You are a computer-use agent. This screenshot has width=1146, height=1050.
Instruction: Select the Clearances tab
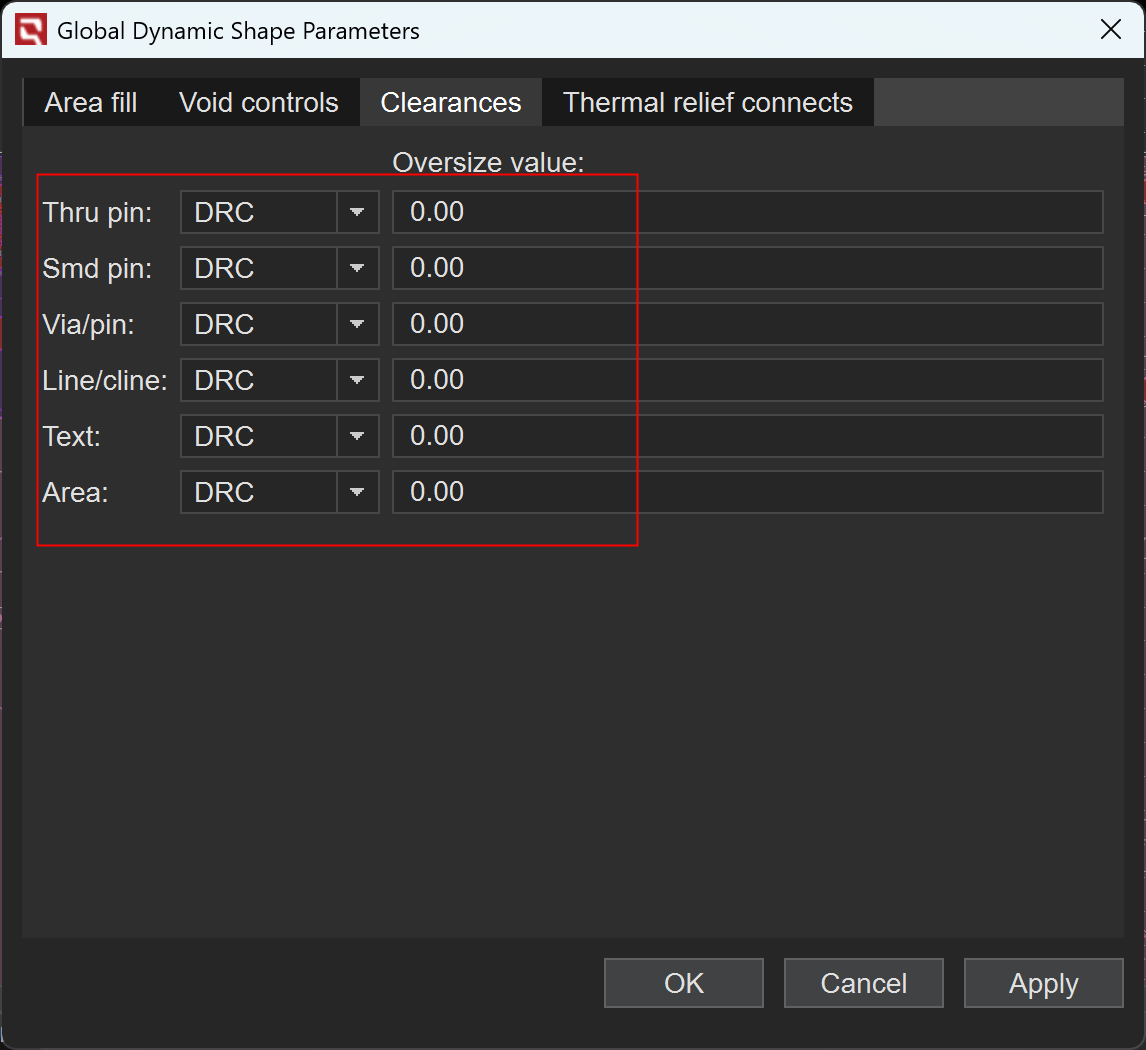point(451,103)
